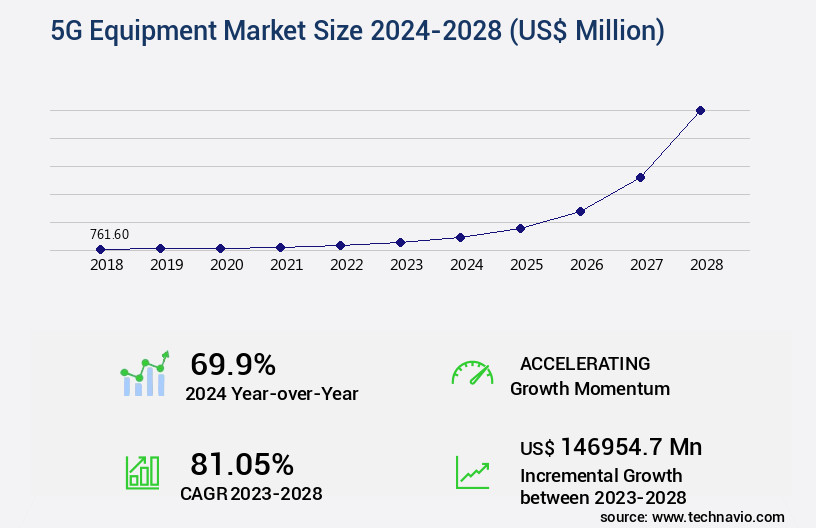
Task: Click the 2019 data point marker
Action: [160, 248]
